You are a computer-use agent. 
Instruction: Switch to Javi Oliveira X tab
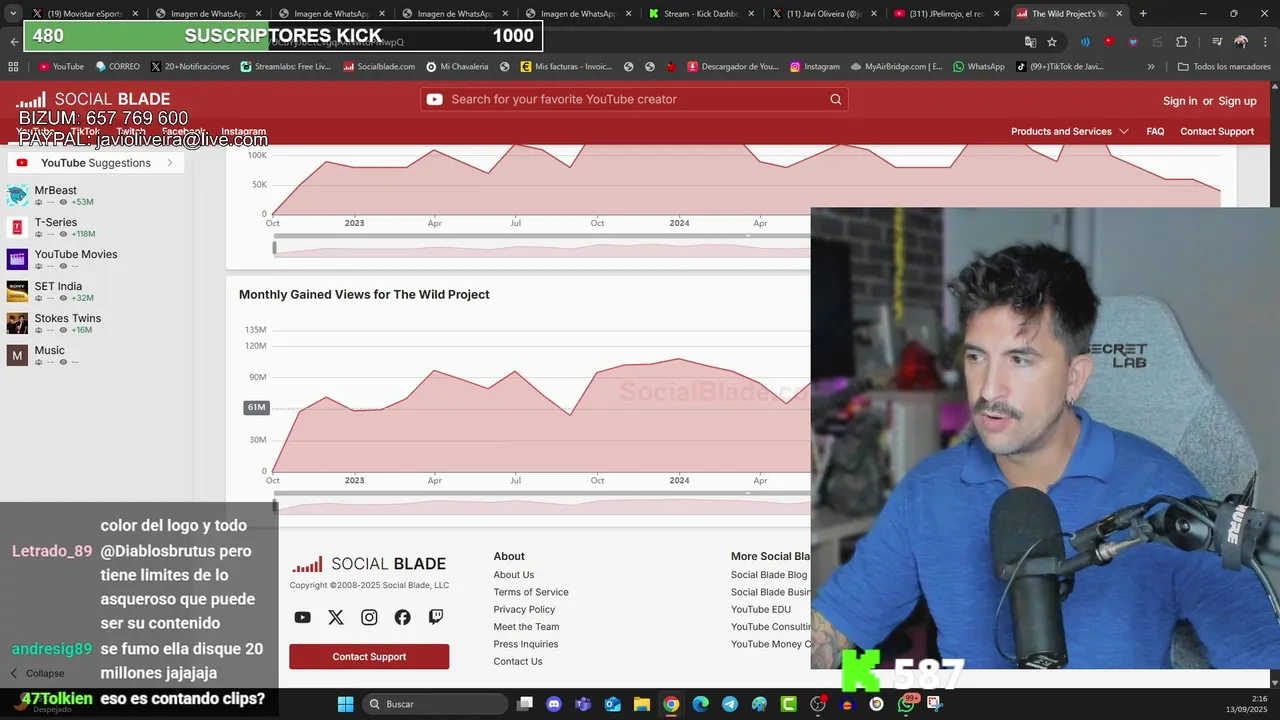tap(824, 14)
